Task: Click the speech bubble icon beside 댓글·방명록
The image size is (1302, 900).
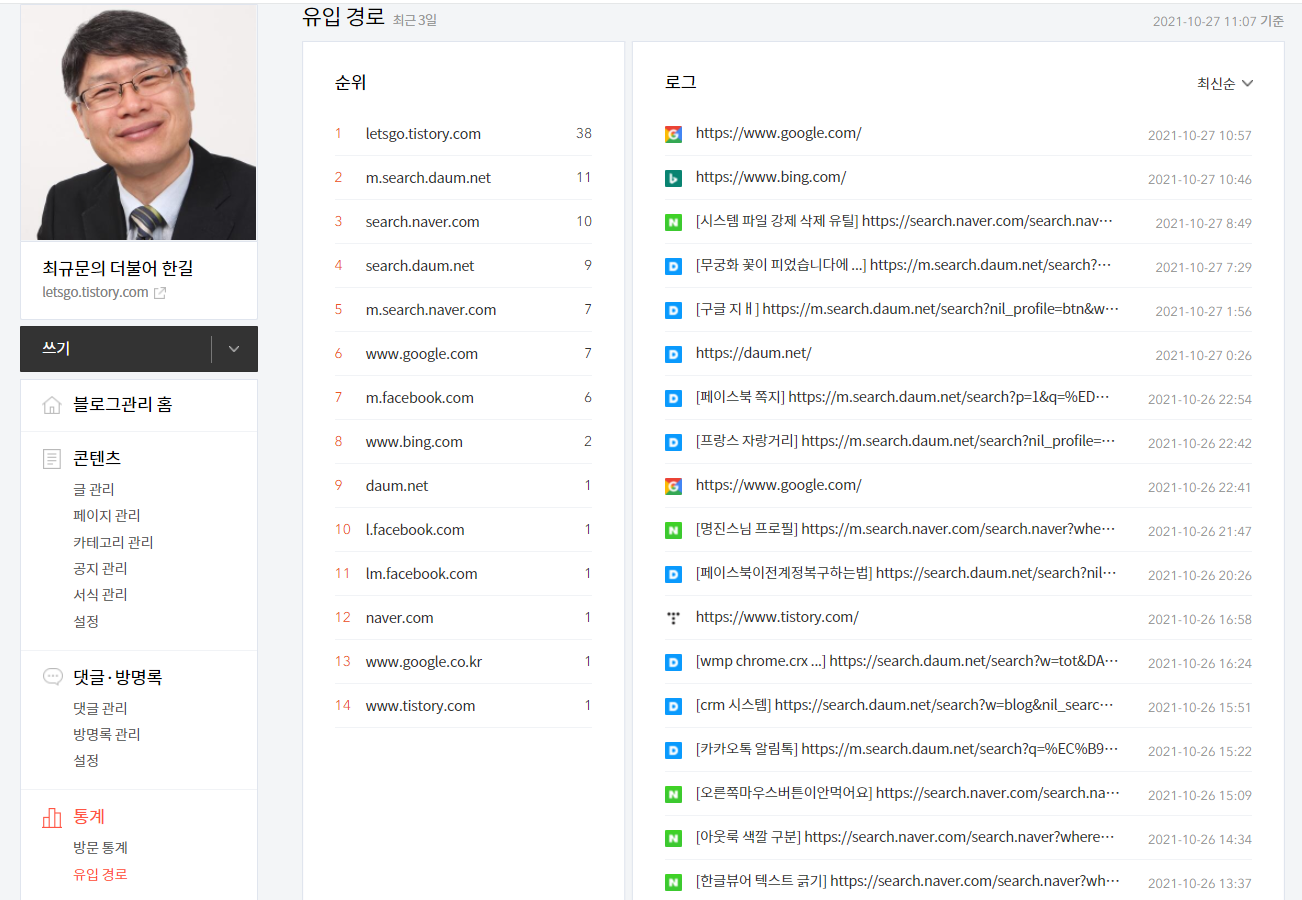Action: click(x=52, y=677)
